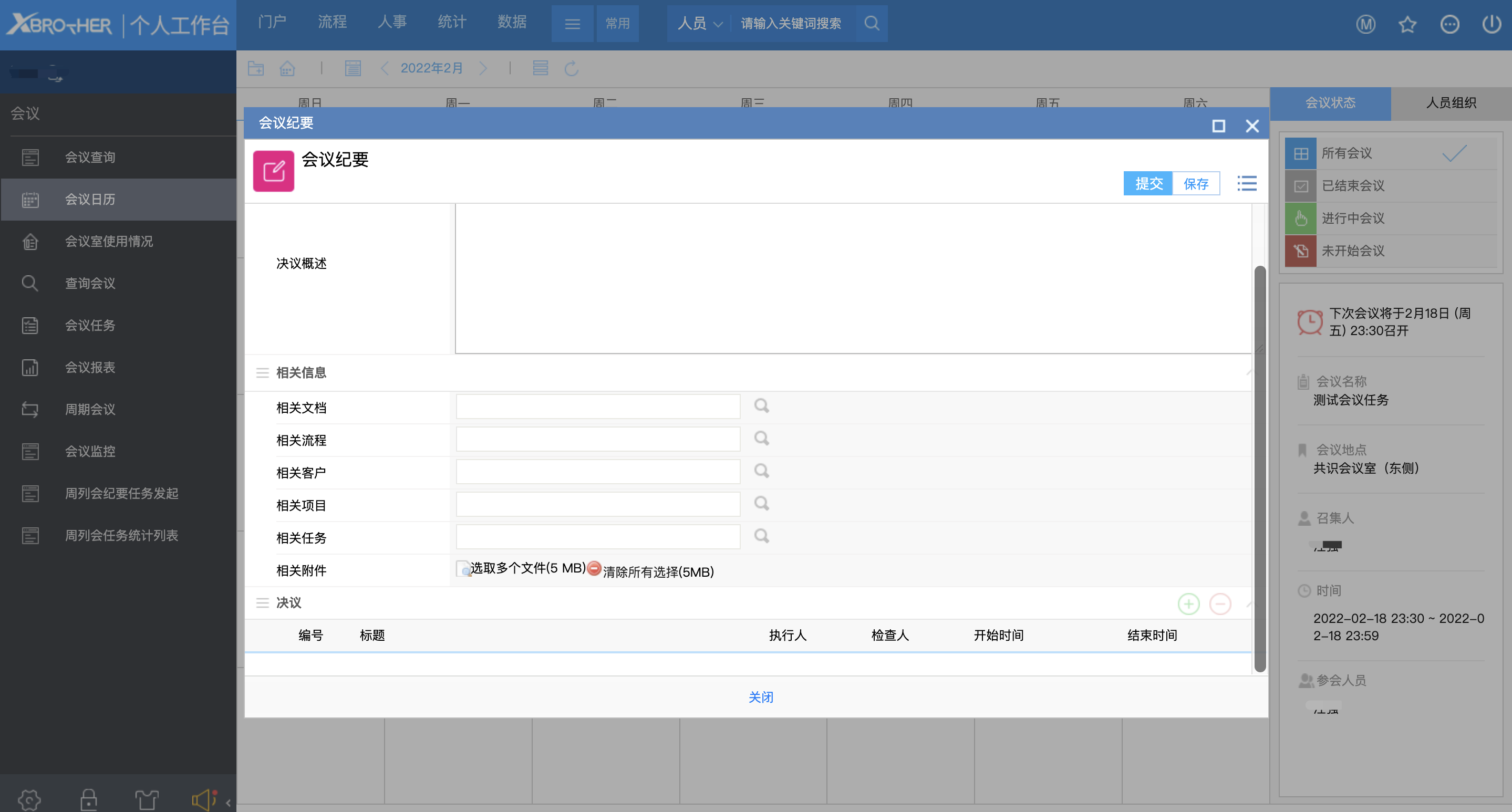Click 清除所有选择 red remove icon
The image size is (1512, 812).
click(x=594, y=568)
